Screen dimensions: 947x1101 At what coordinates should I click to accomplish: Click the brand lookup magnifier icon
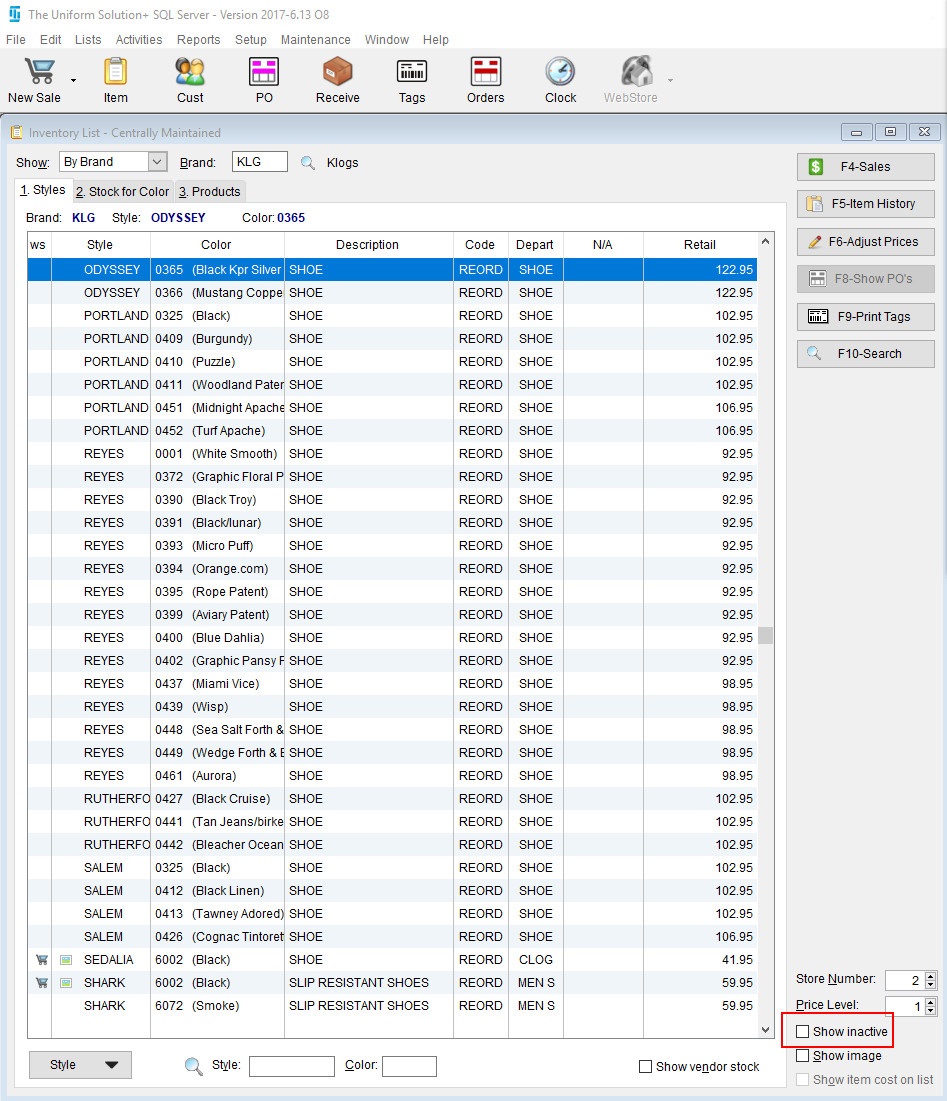tap(307, 163)
